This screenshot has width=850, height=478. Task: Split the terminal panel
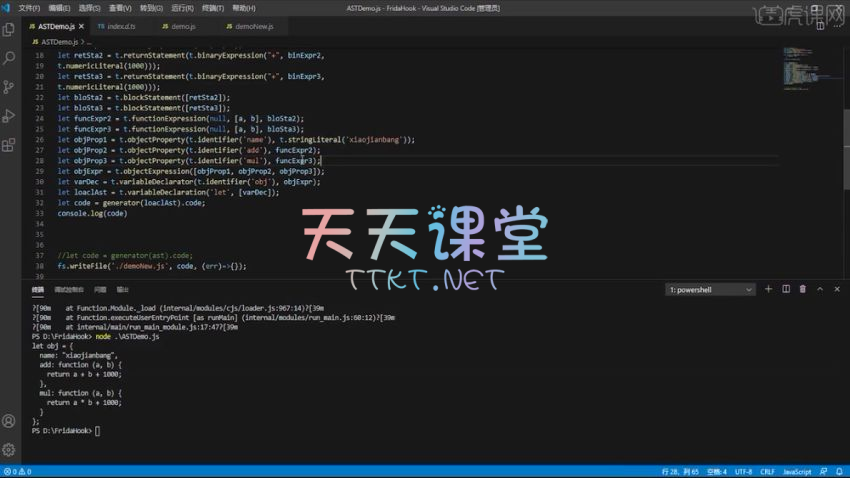pyautogui.click(x=786, y=289)
